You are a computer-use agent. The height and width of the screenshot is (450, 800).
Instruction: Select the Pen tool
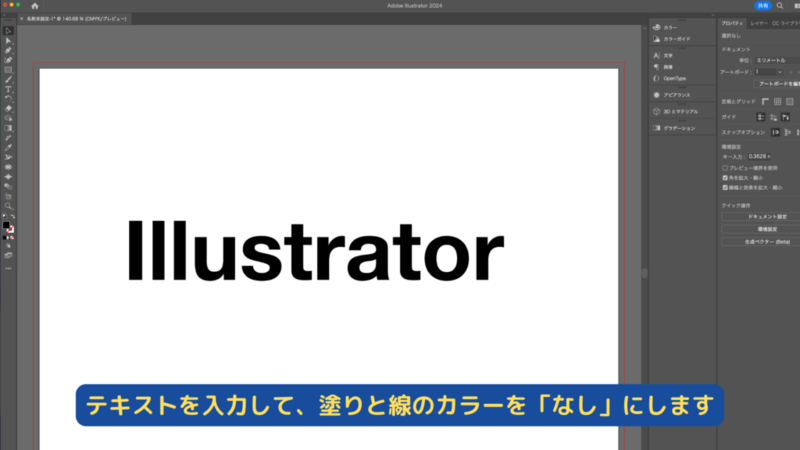tap(8, 51)
